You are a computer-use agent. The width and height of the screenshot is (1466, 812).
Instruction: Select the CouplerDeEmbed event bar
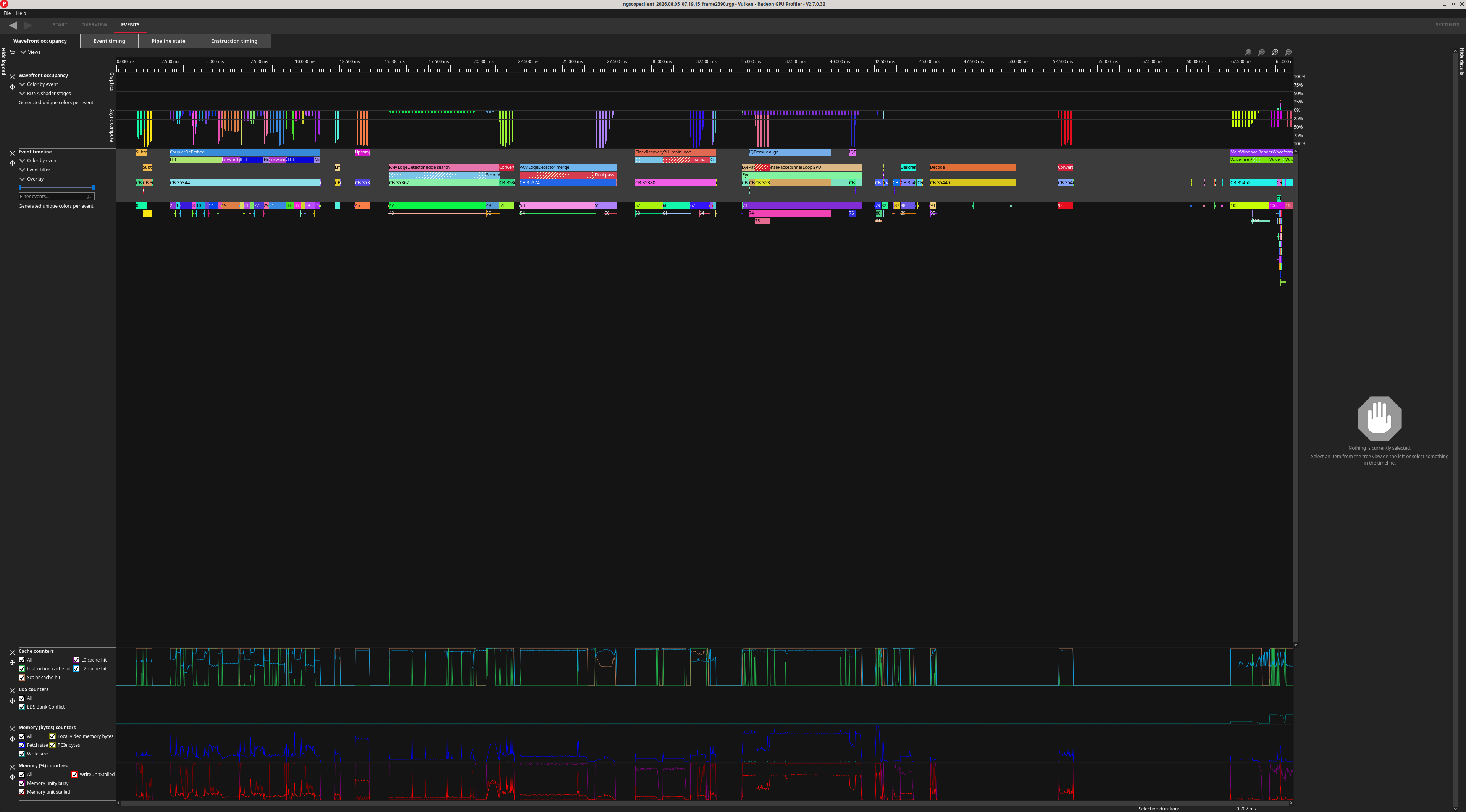point(245,152)
